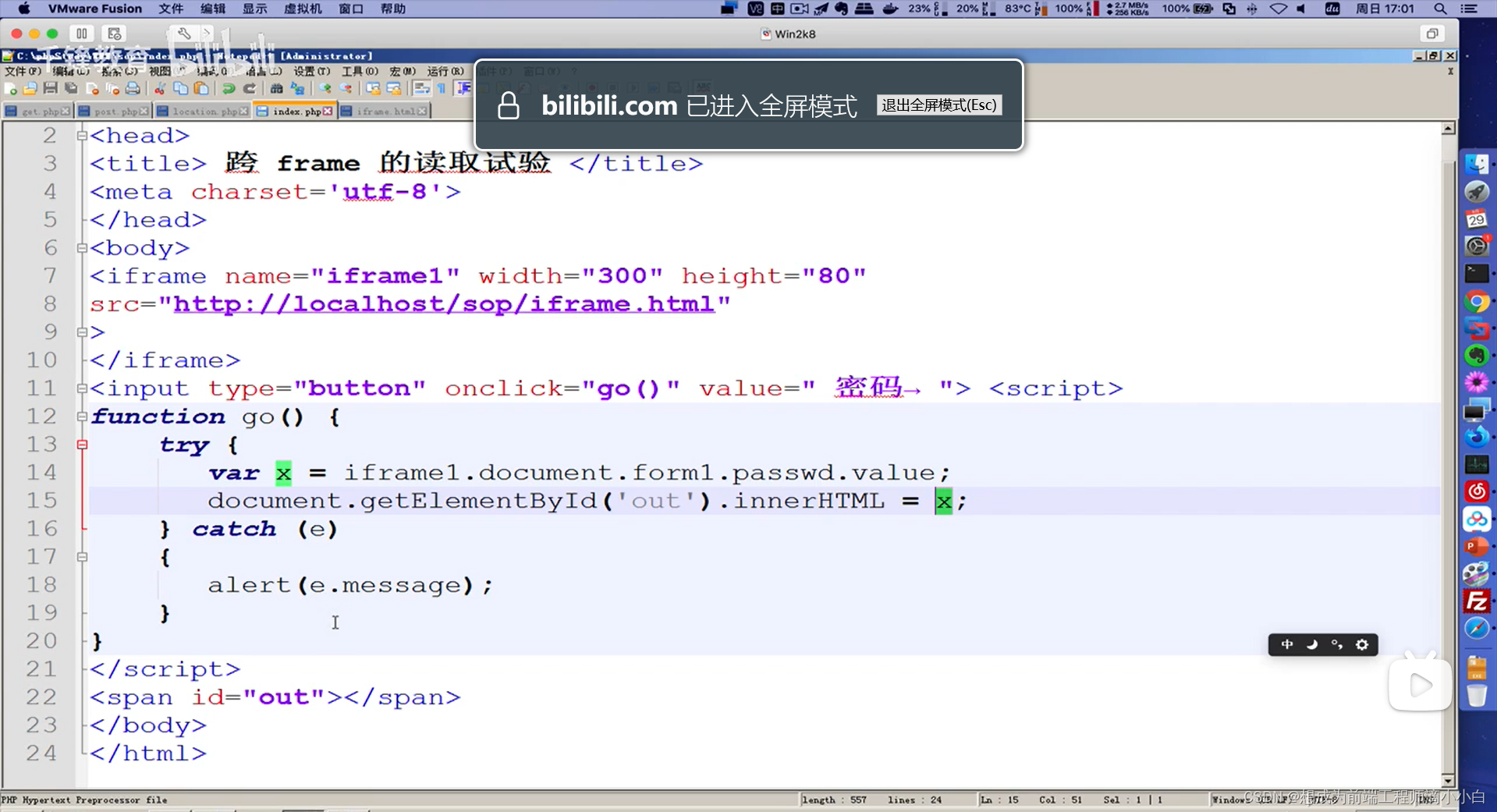Image resolution: width=1497 pixels, height=812 pixels.
Task: Toggle moon half-width mode on IME bar
Action: coord(1312,644)
